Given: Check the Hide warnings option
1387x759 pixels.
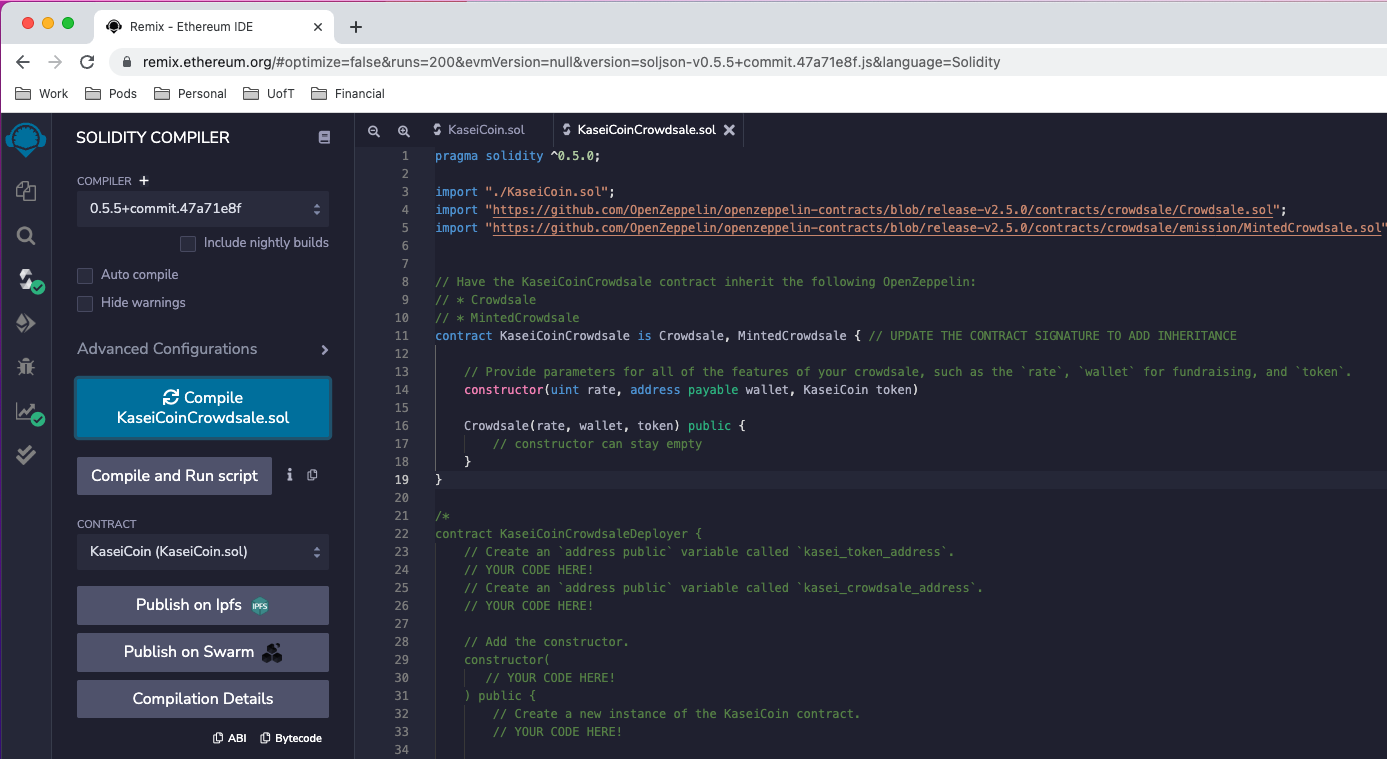Looking at the screenshot, I should pyautogui.click(x=85, y=302).
